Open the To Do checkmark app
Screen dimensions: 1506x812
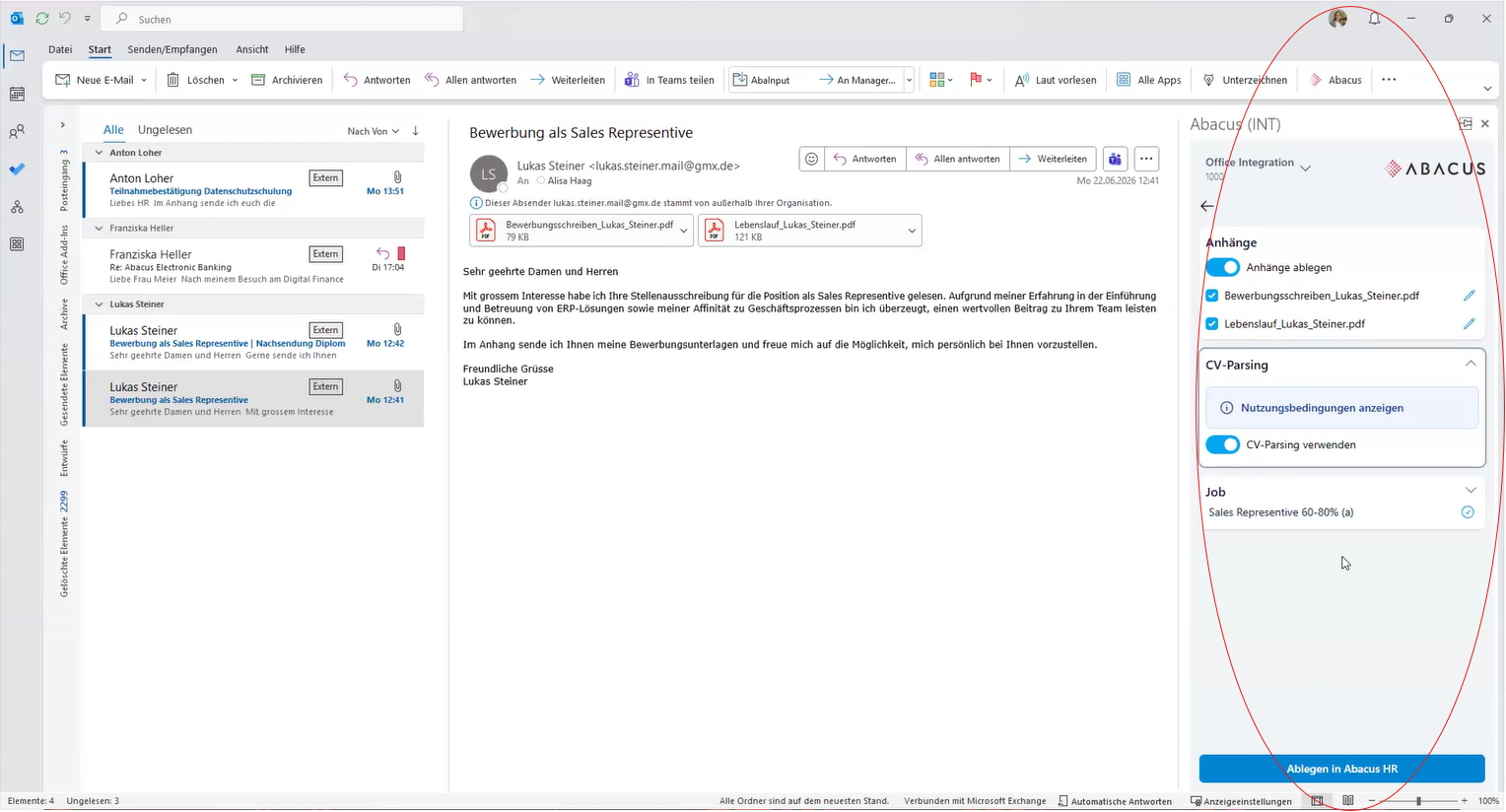coord(17,169)
